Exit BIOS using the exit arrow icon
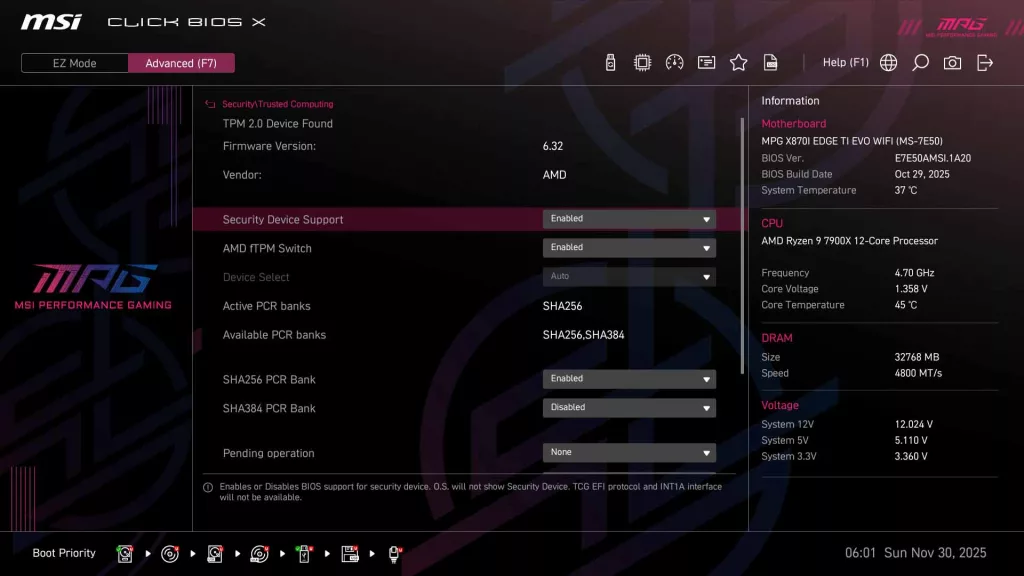 point(985,62)
